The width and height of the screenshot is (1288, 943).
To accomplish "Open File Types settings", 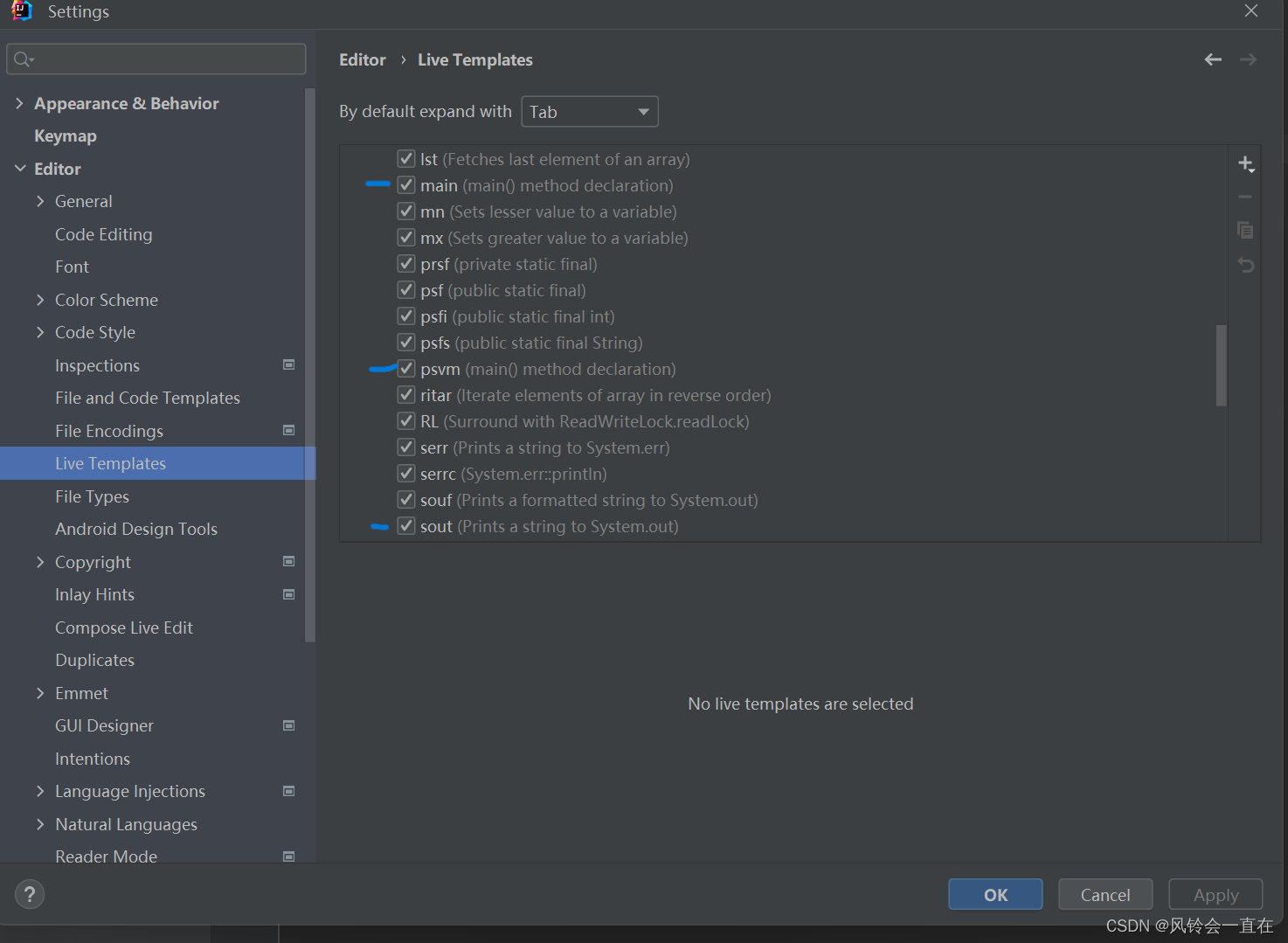I will coord(92,496).
